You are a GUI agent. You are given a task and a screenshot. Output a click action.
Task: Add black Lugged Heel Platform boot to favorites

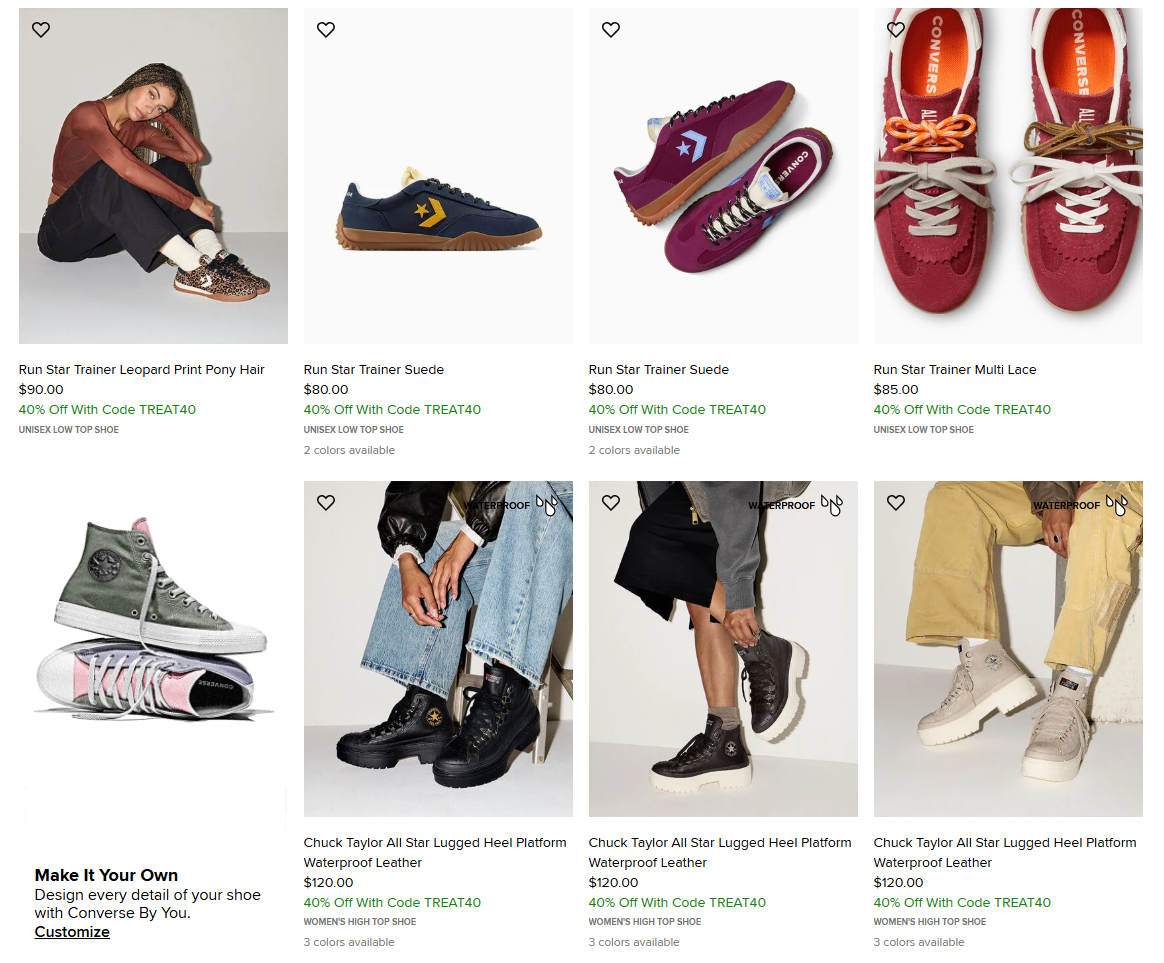[326, 503]
